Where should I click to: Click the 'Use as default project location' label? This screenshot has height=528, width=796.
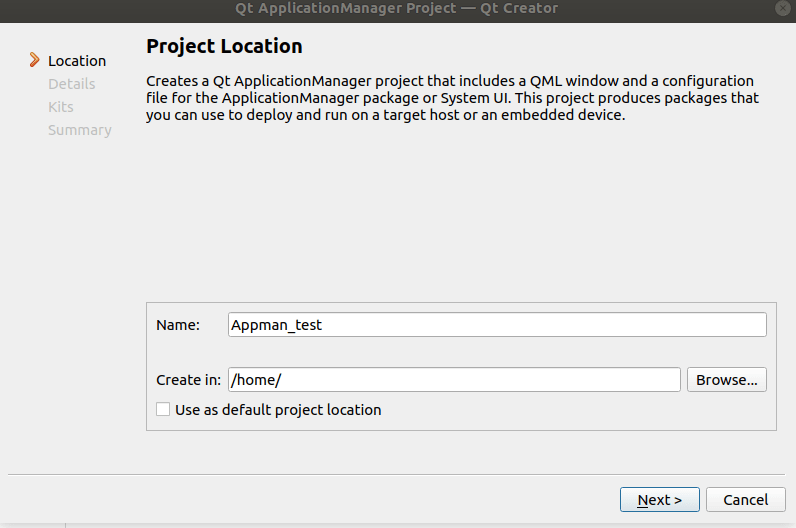pos(278,410)
